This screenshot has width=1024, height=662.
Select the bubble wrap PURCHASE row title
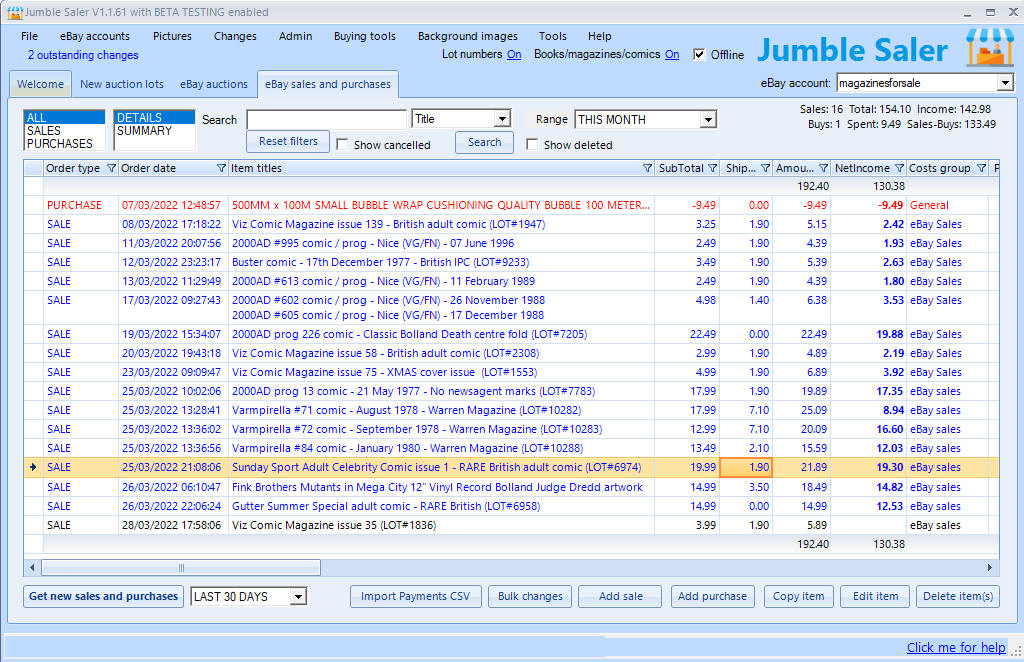(441, 205)
